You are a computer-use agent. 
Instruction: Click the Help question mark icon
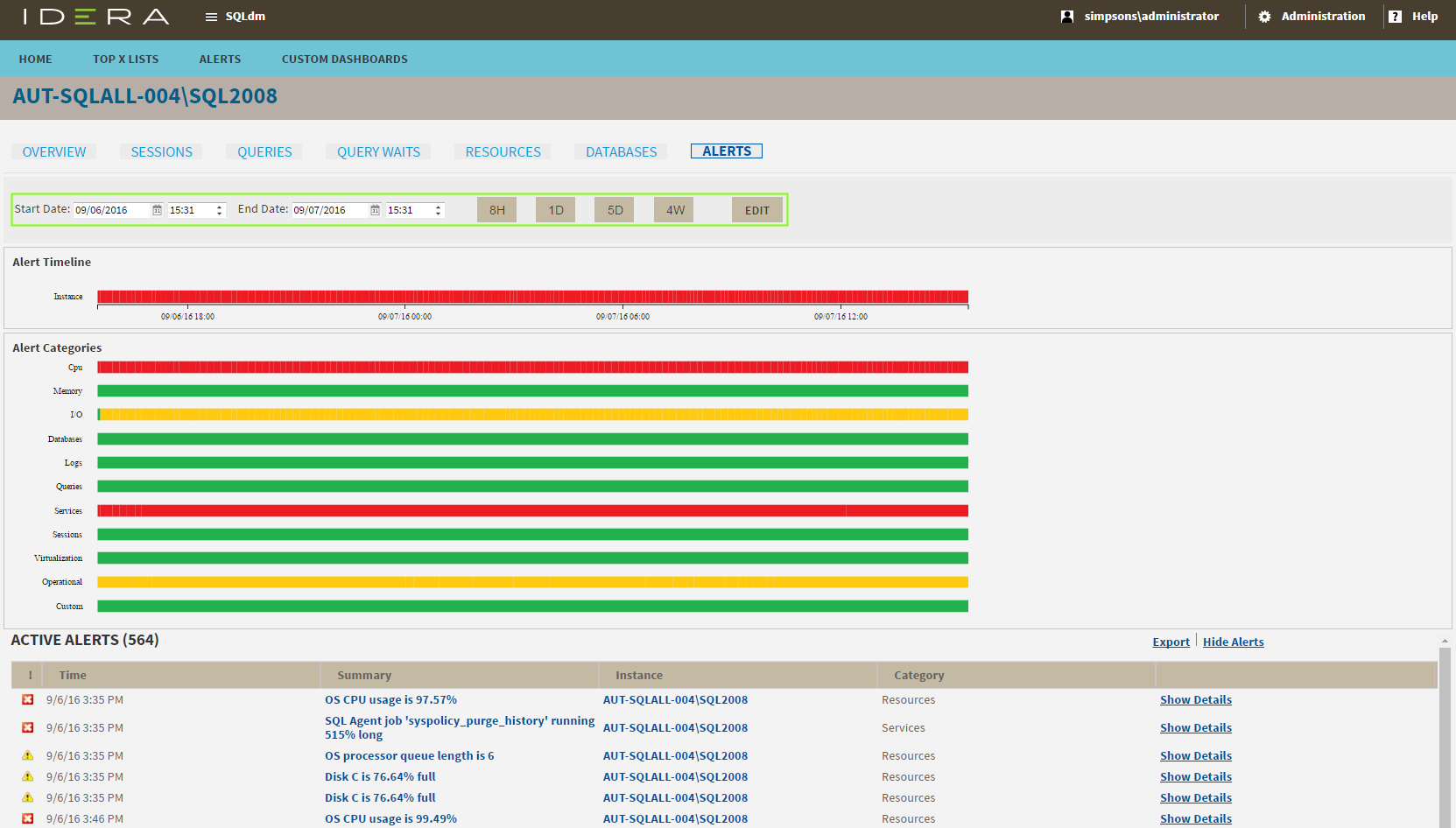point(1395,17)
